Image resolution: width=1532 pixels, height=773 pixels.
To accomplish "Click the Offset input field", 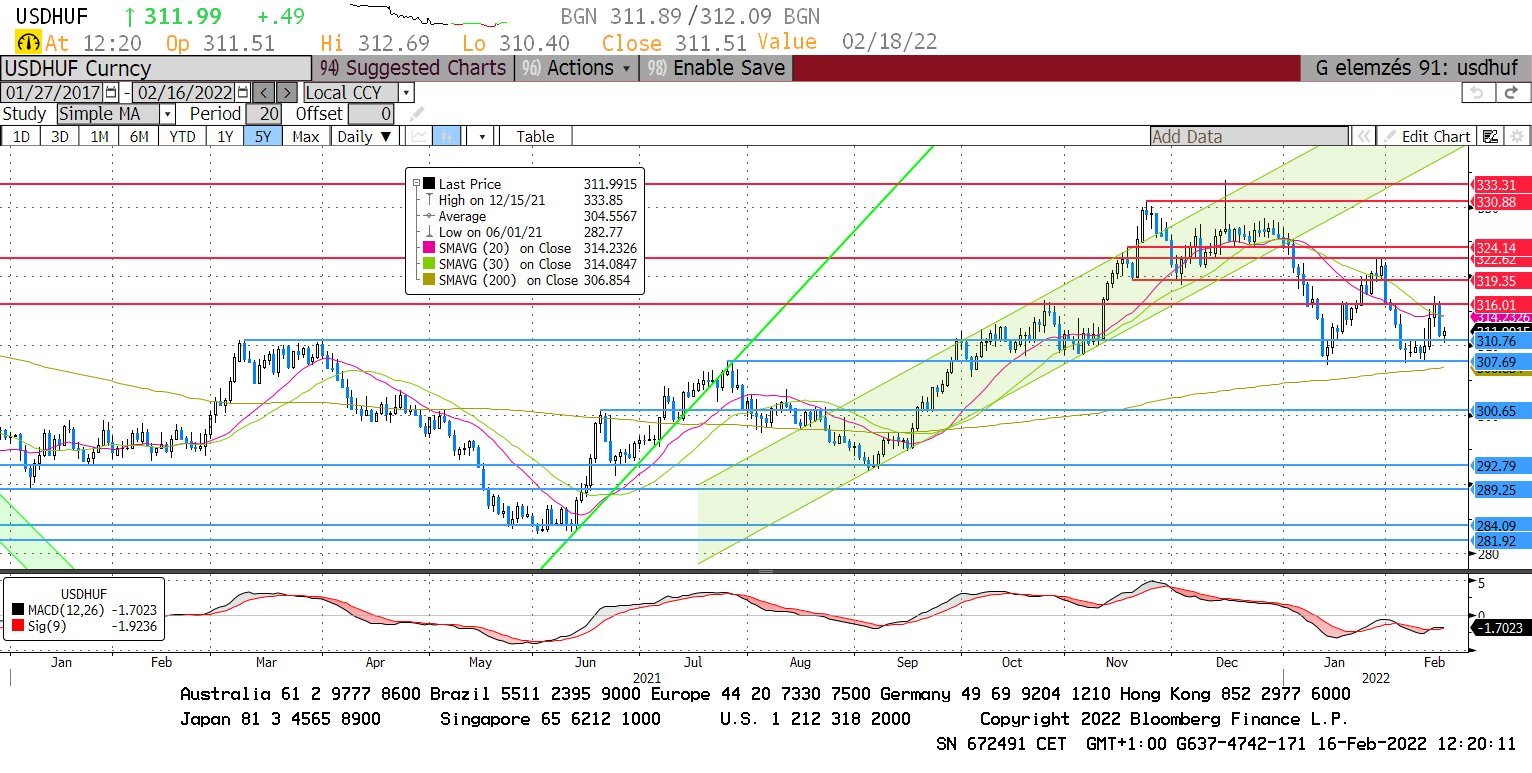I will coord(373,114).
